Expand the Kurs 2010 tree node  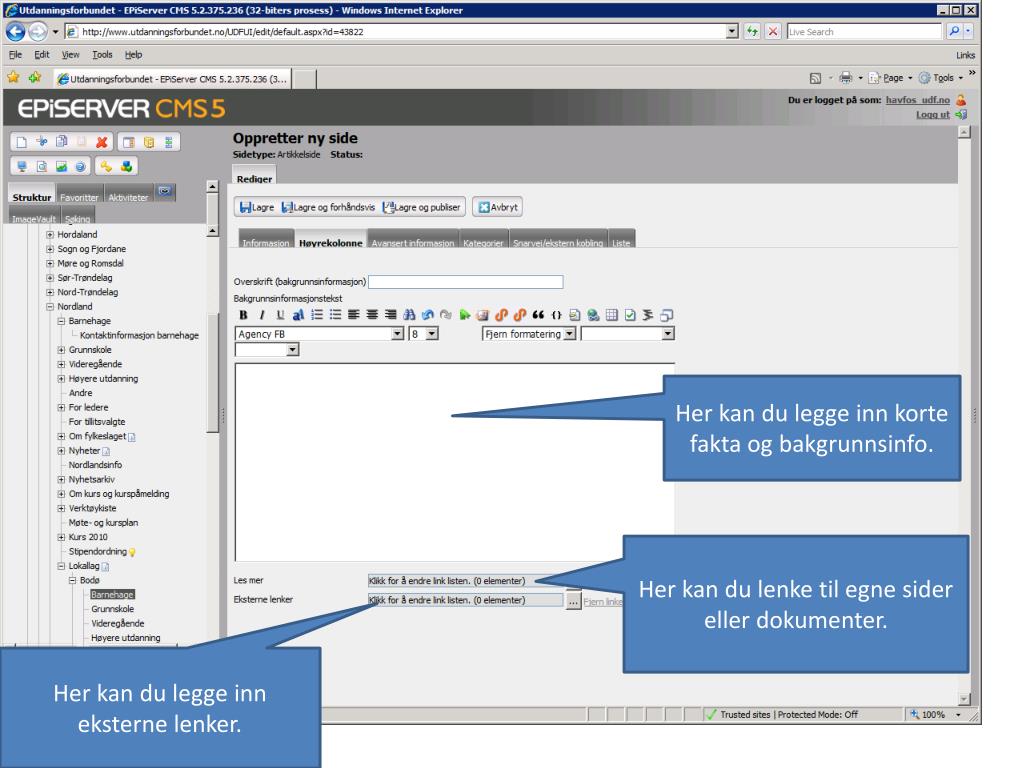click(x=61, y=537)
